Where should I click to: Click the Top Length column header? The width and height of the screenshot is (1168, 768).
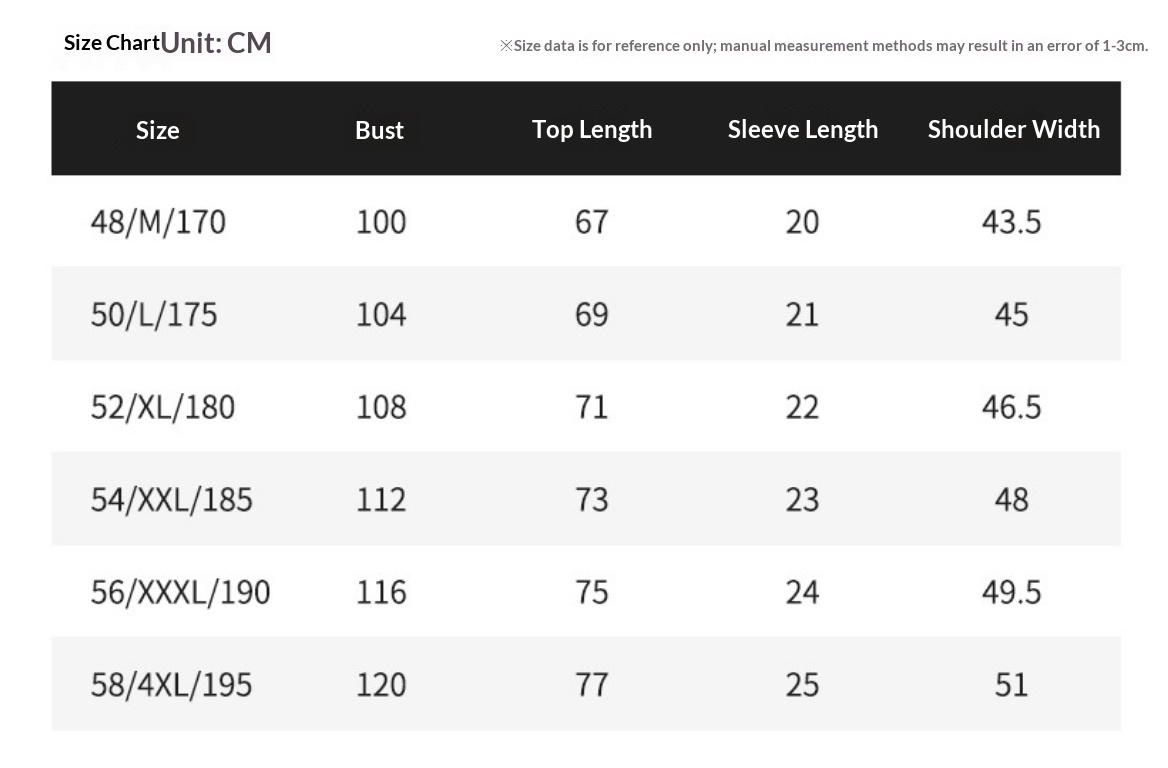(x=592, y=129)
